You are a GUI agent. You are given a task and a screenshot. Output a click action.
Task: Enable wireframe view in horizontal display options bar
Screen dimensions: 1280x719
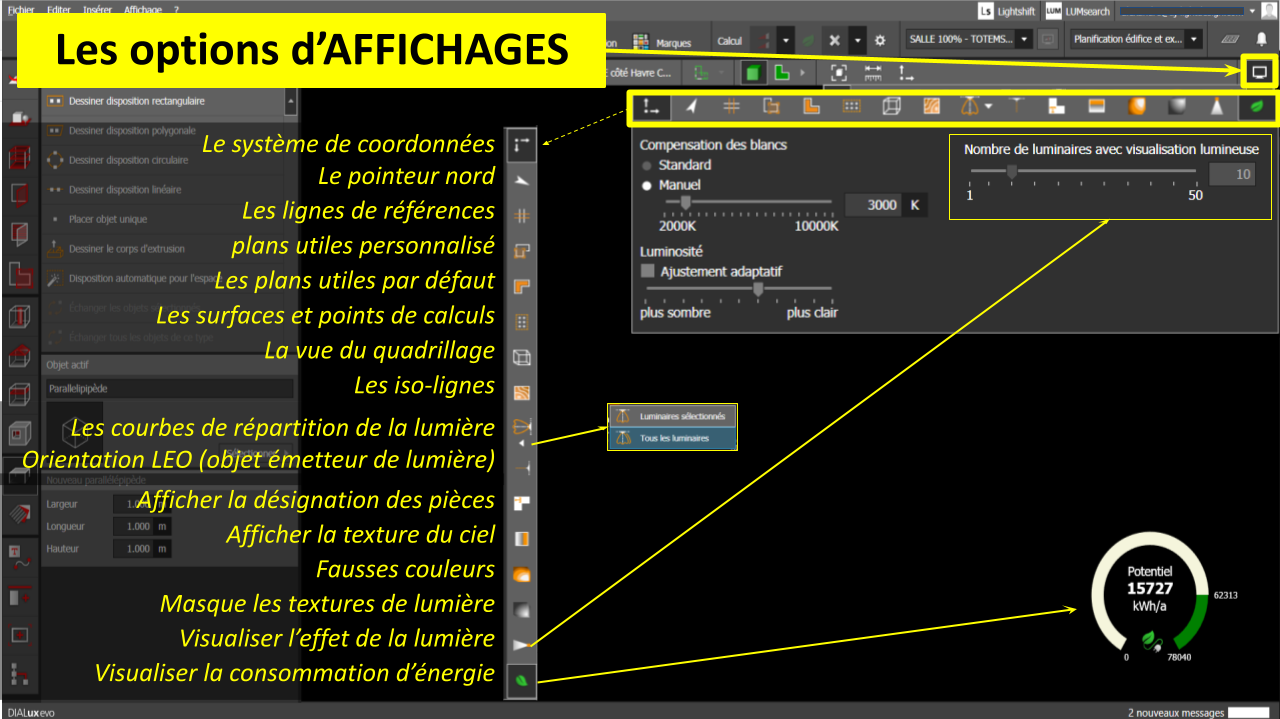point(891,107)
